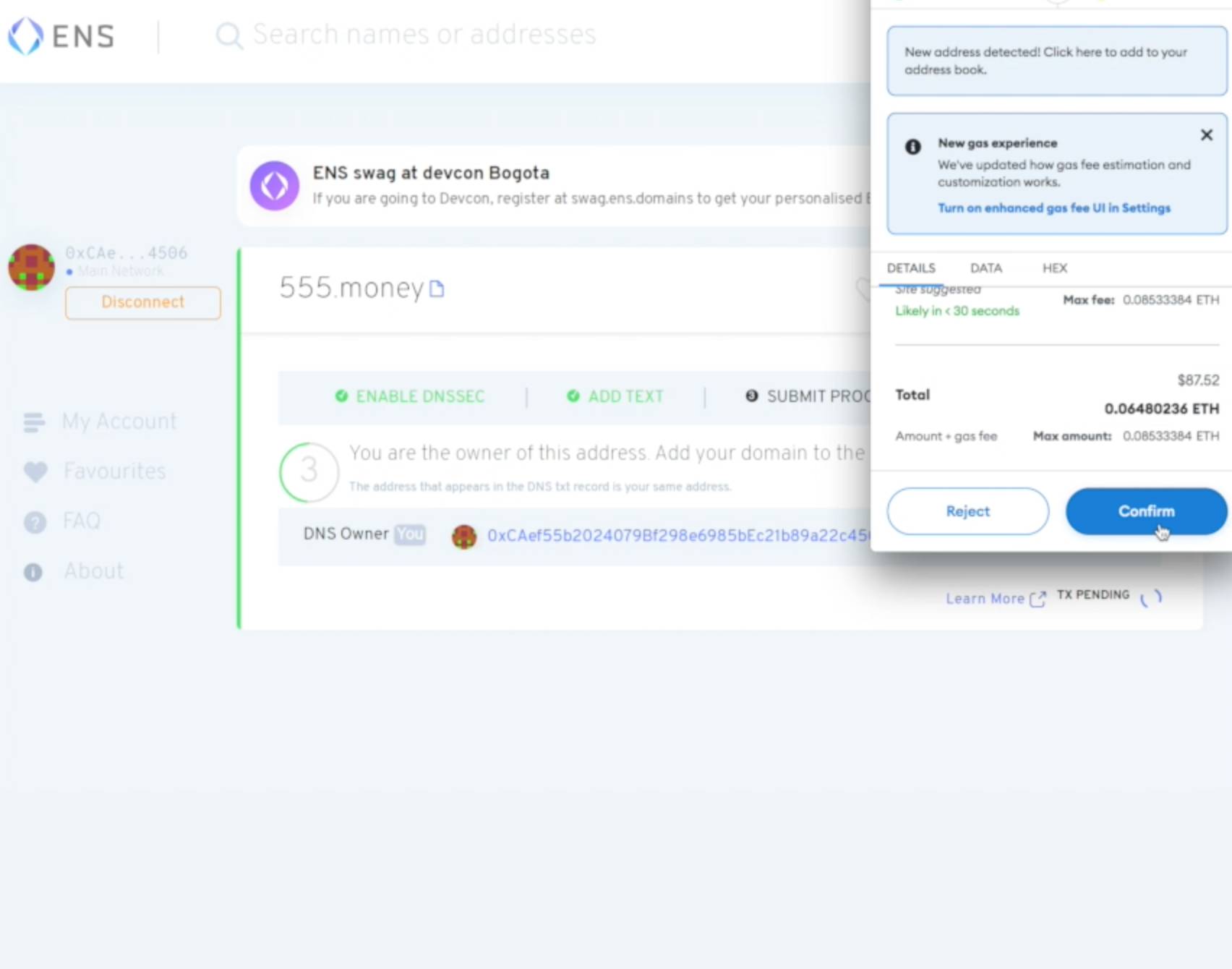Open the Learn More external link
This screenshot has height=969, width=1232.
pyautogui.click(x=995, y=599)
